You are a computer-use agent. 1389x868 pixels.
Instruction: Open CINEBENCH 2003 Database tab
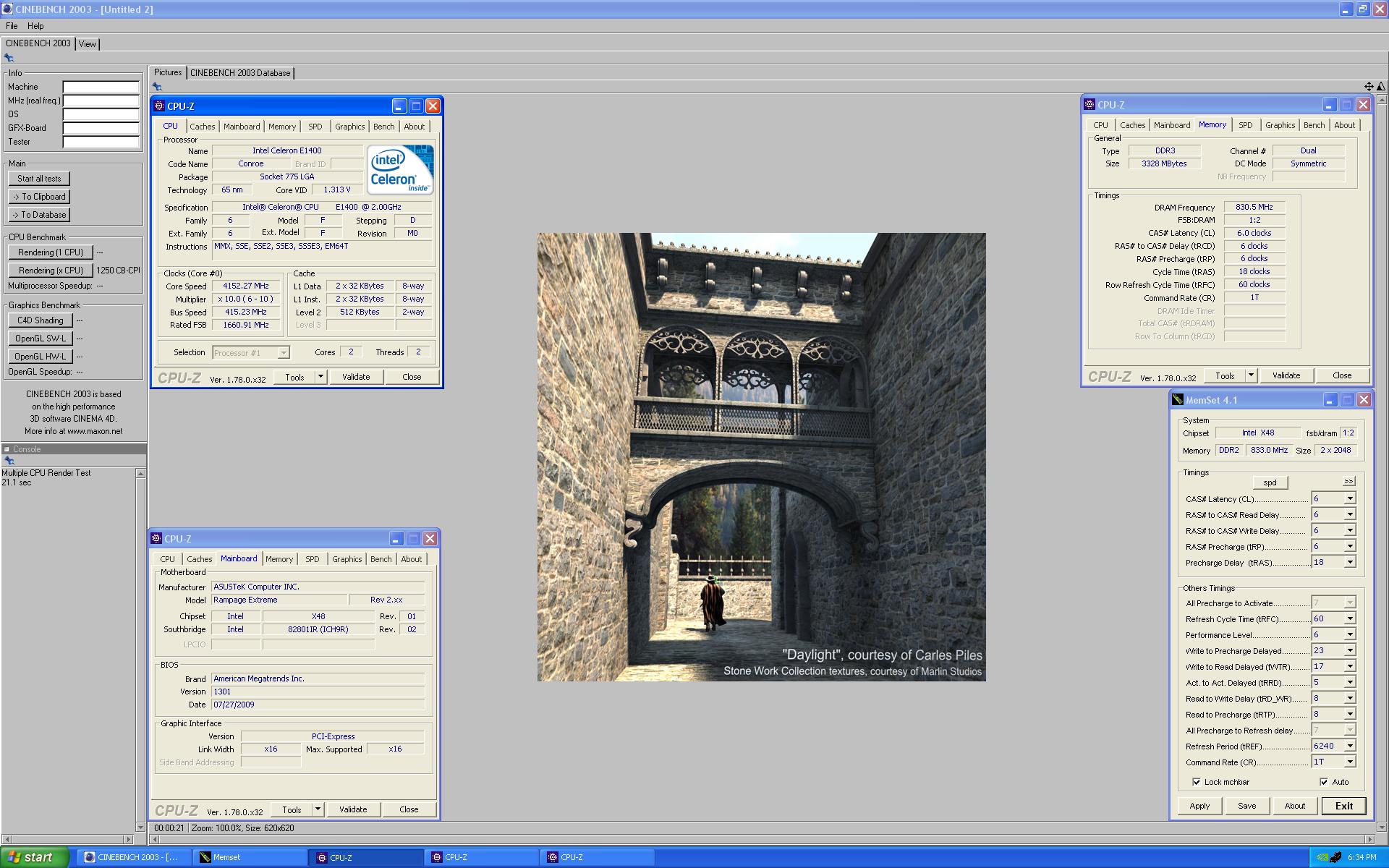pyautogui.click(x=240, y=73)
